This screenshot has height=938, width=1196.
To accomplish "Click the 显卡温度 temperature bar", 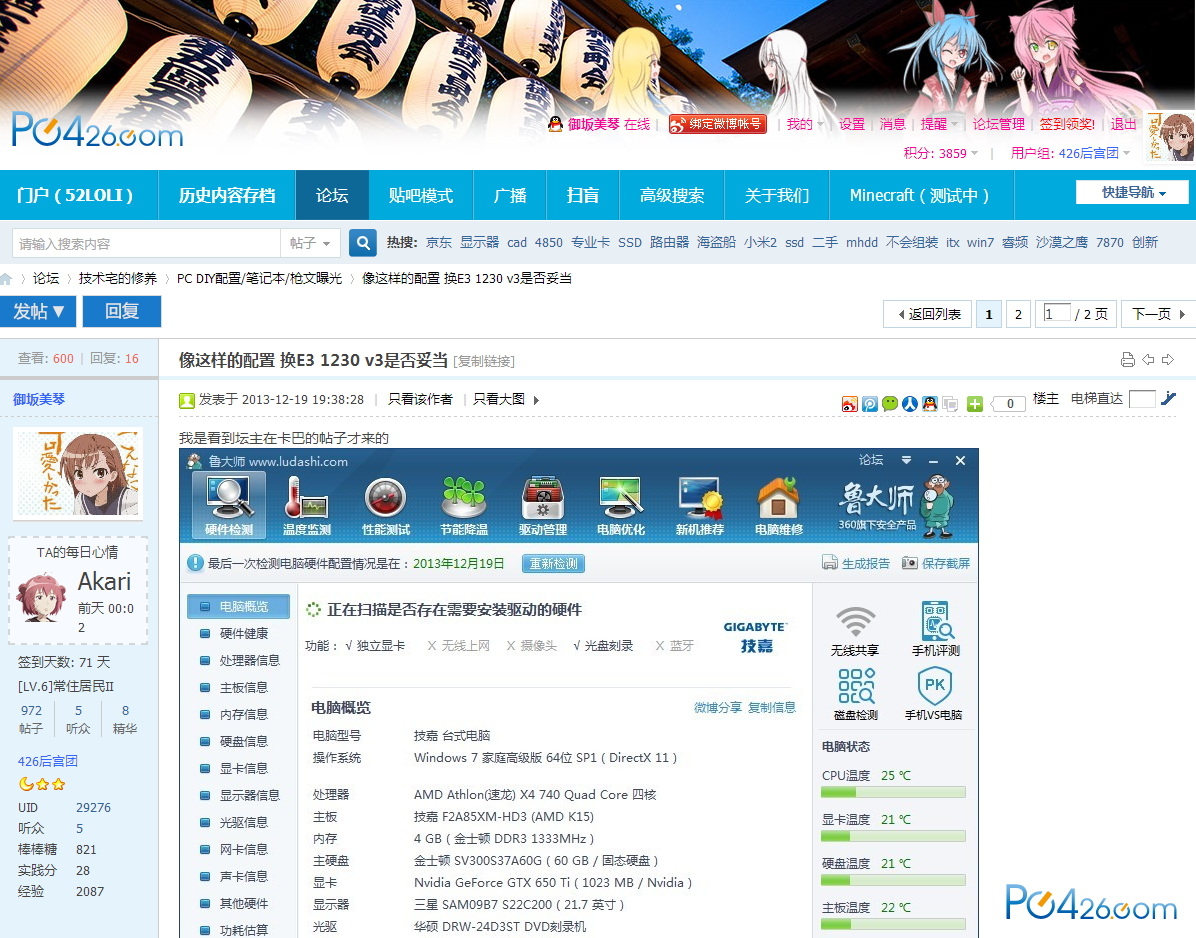I will [893, 837].
